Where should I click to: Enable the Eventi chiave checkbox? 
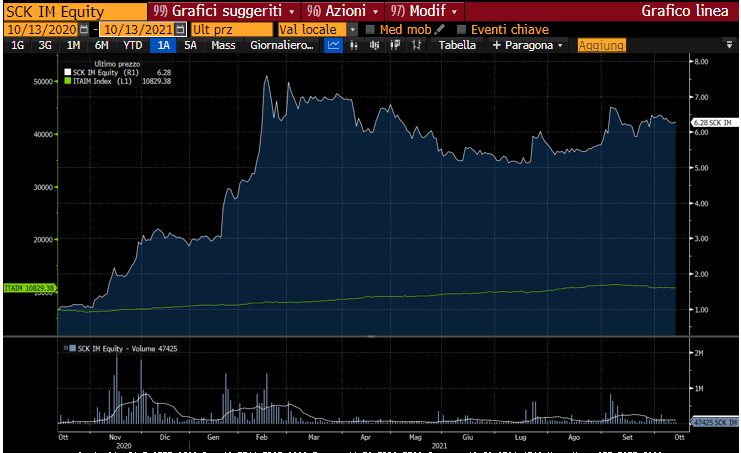(461, 29)
